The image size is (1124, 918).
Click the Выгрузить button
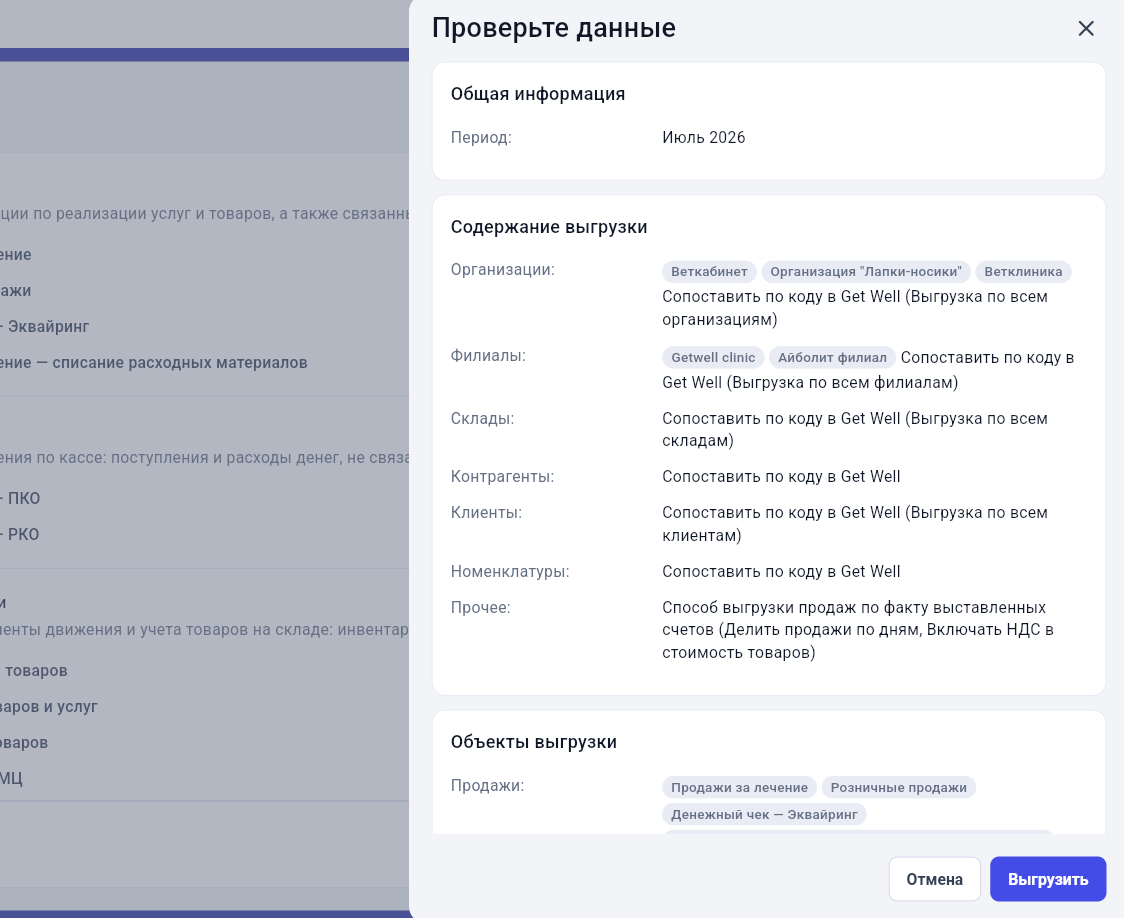point(1048,879)
